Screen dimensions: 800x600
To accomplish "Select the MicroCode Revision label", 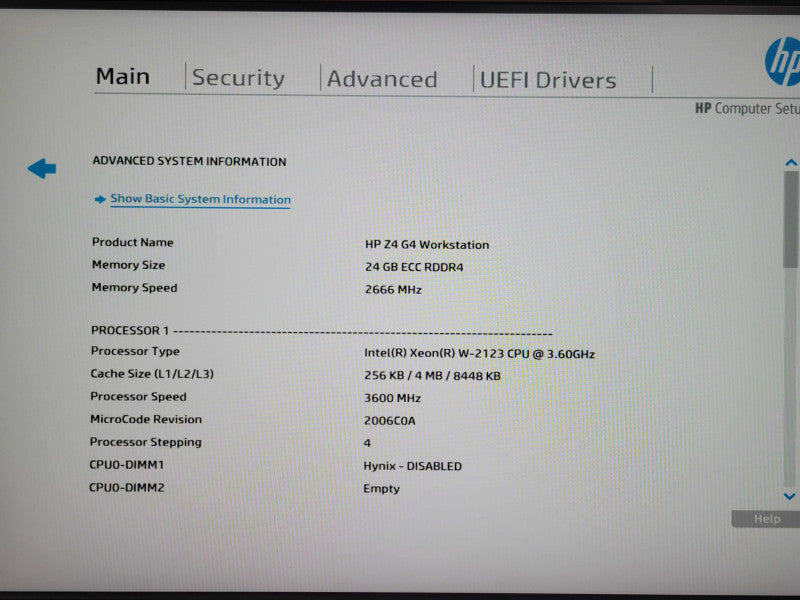I will tap(146, 419).
